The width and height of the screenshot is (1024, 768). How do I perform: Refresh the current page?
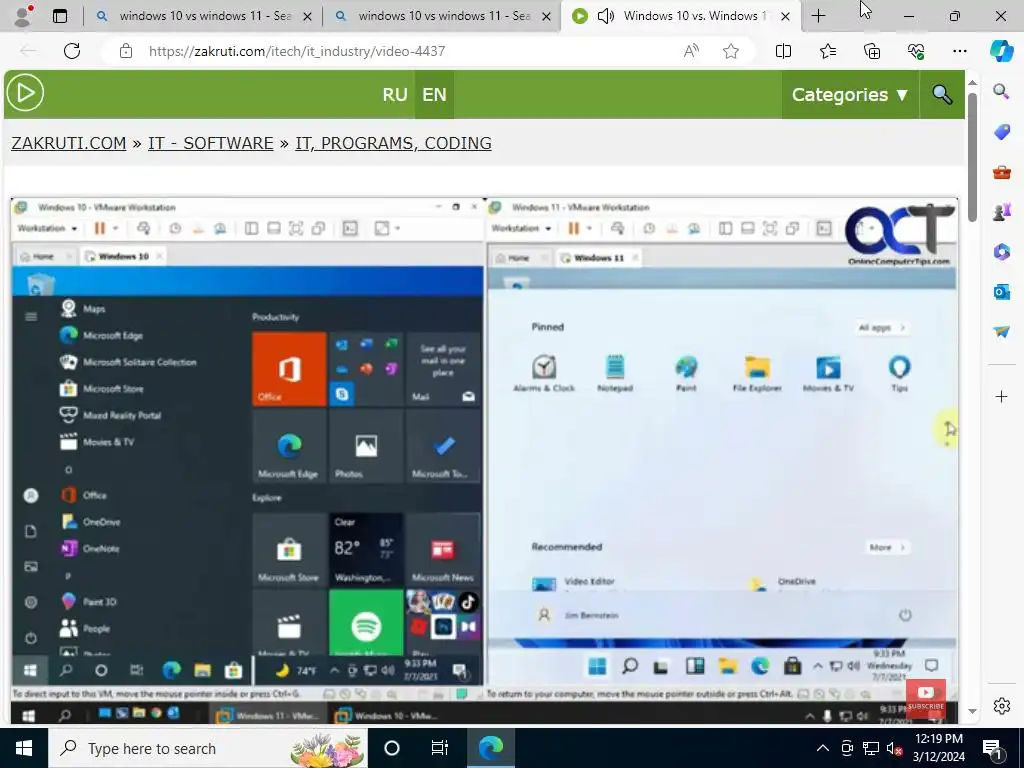click(x=72, y=51)
